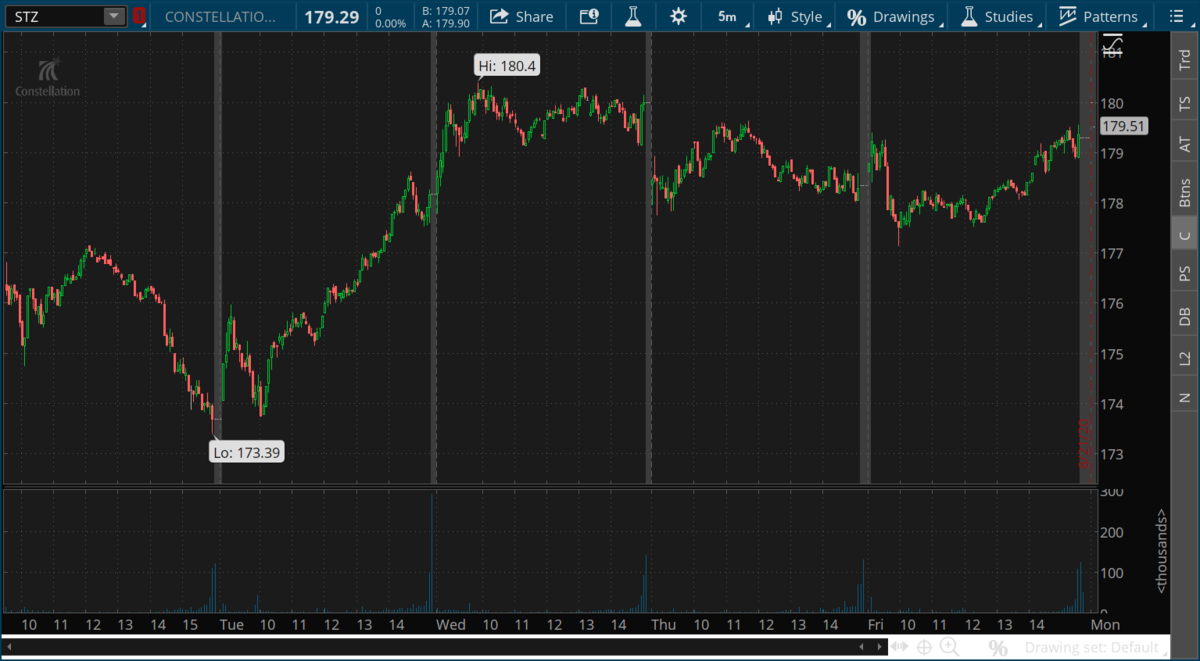Click the percent drawing tools icon at bottom
1200x661 pixels.
(x=998, y=648)
